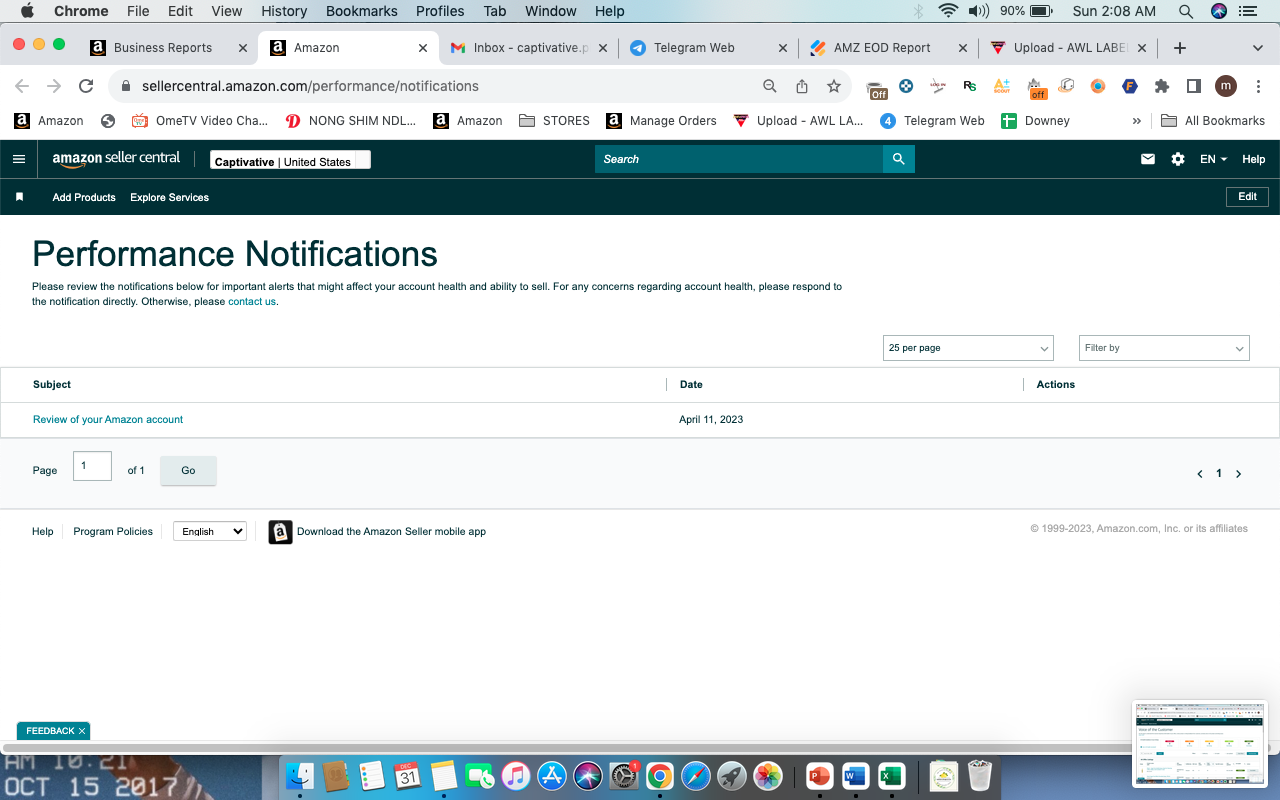Go back using the browser back arrow

point(22,86)
